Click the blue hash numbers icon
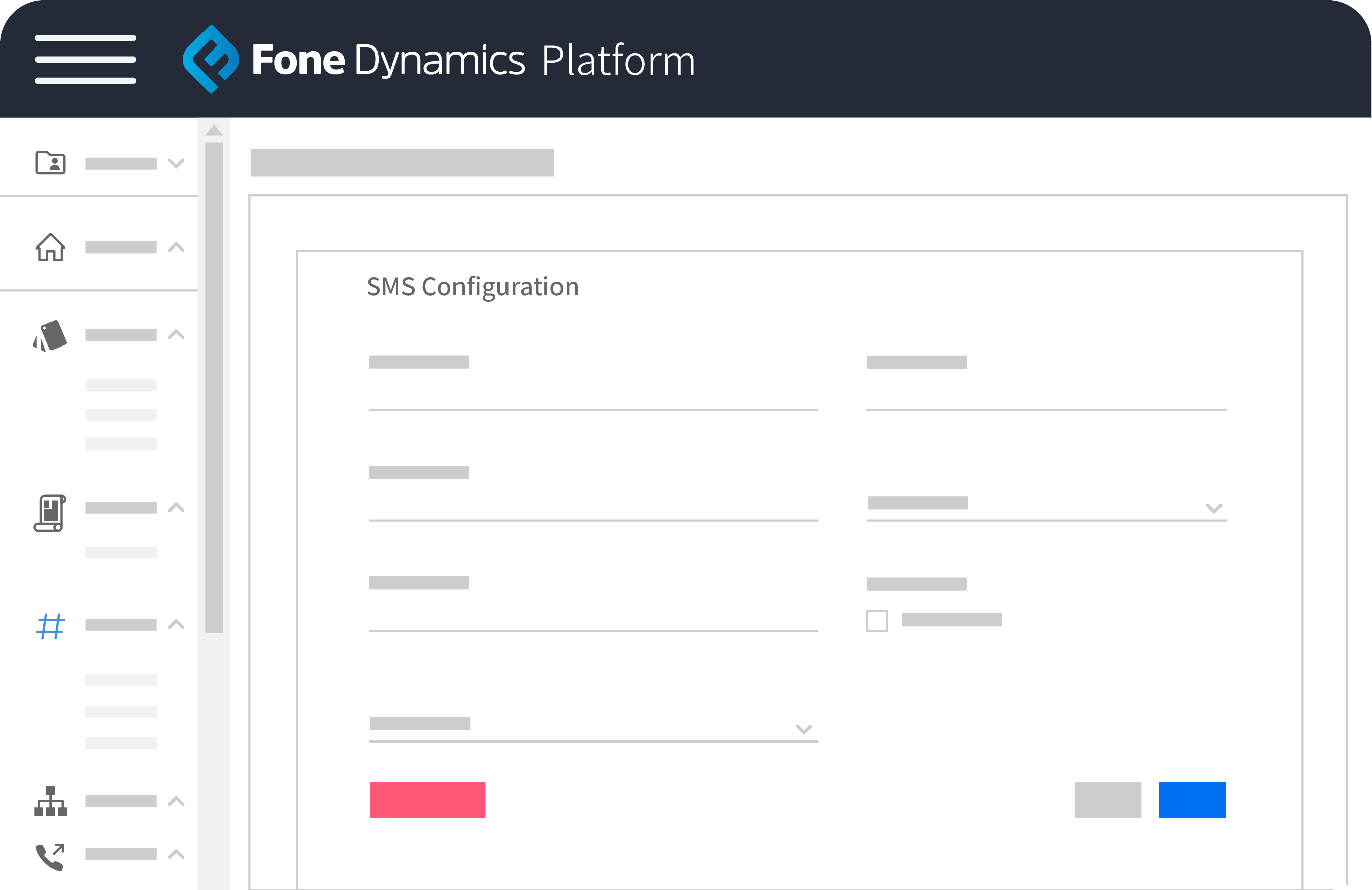 pos(50,626)
